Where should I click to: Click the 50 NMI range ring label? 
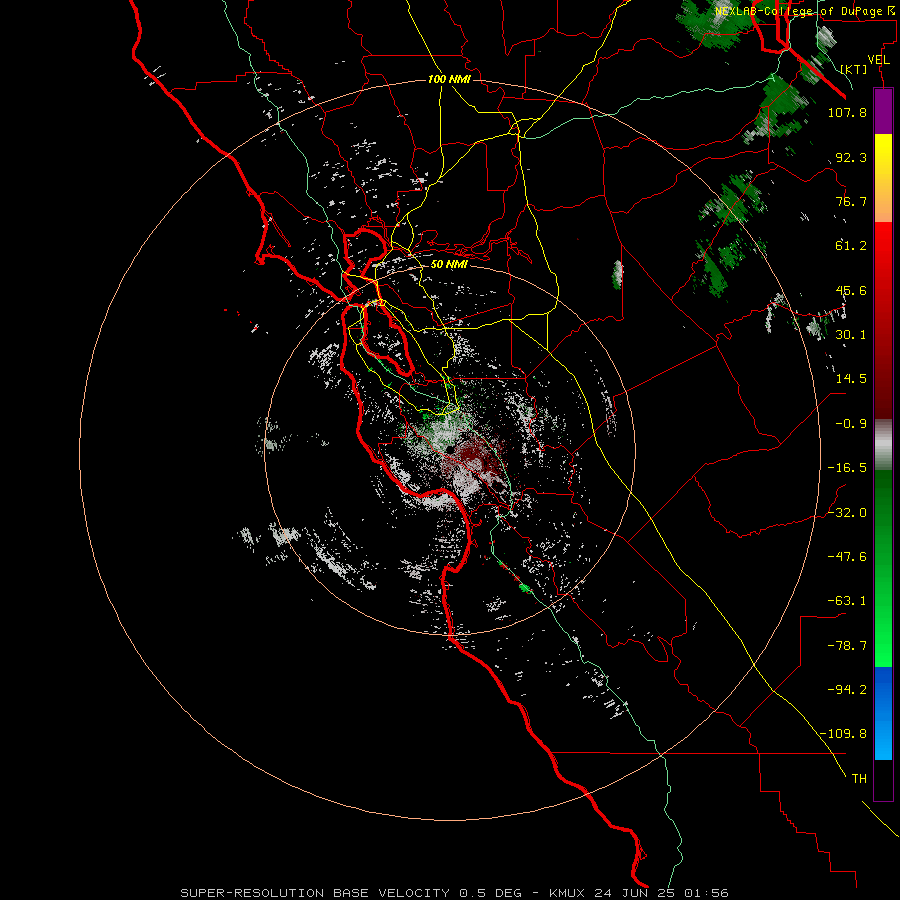pyautogui.click(x=449, y=264)
